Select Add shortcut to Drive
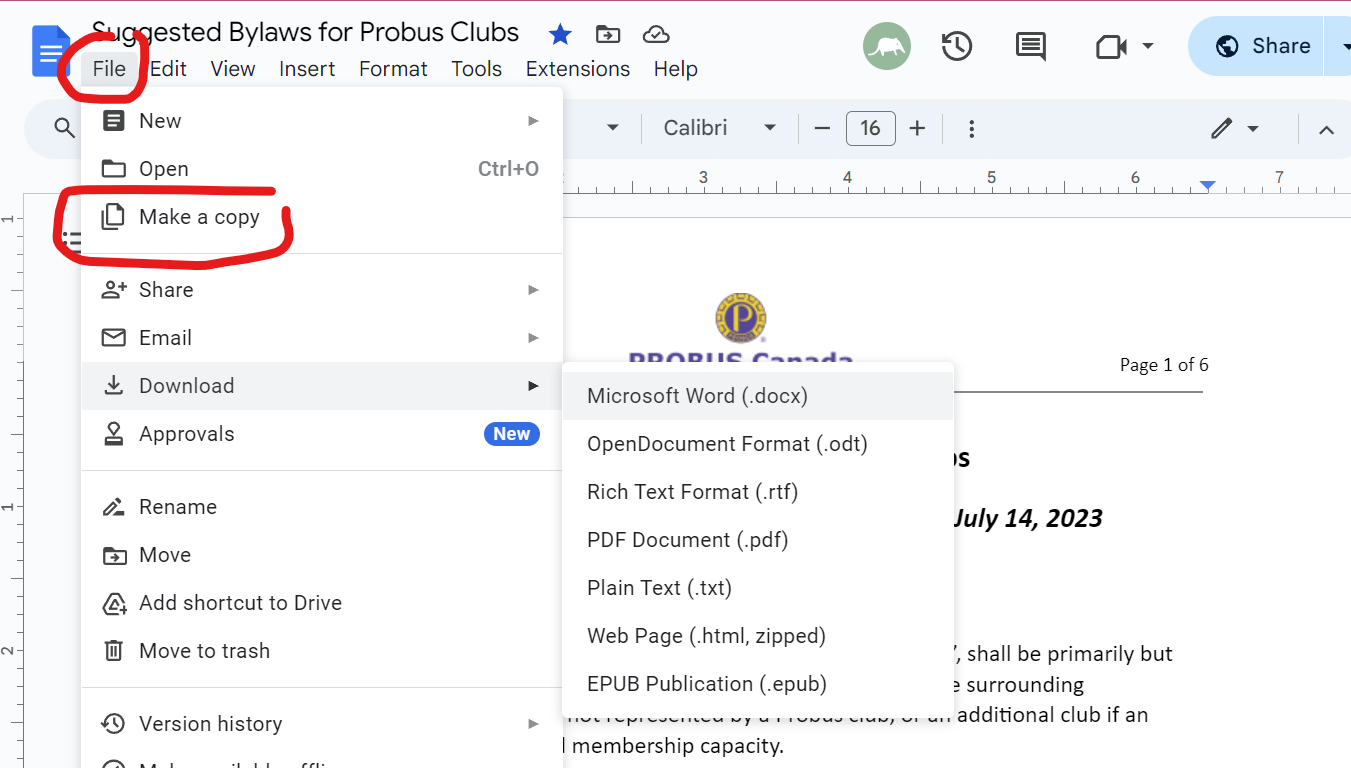1351x768 pixels. pyautogui.click(x=322, y=603)
